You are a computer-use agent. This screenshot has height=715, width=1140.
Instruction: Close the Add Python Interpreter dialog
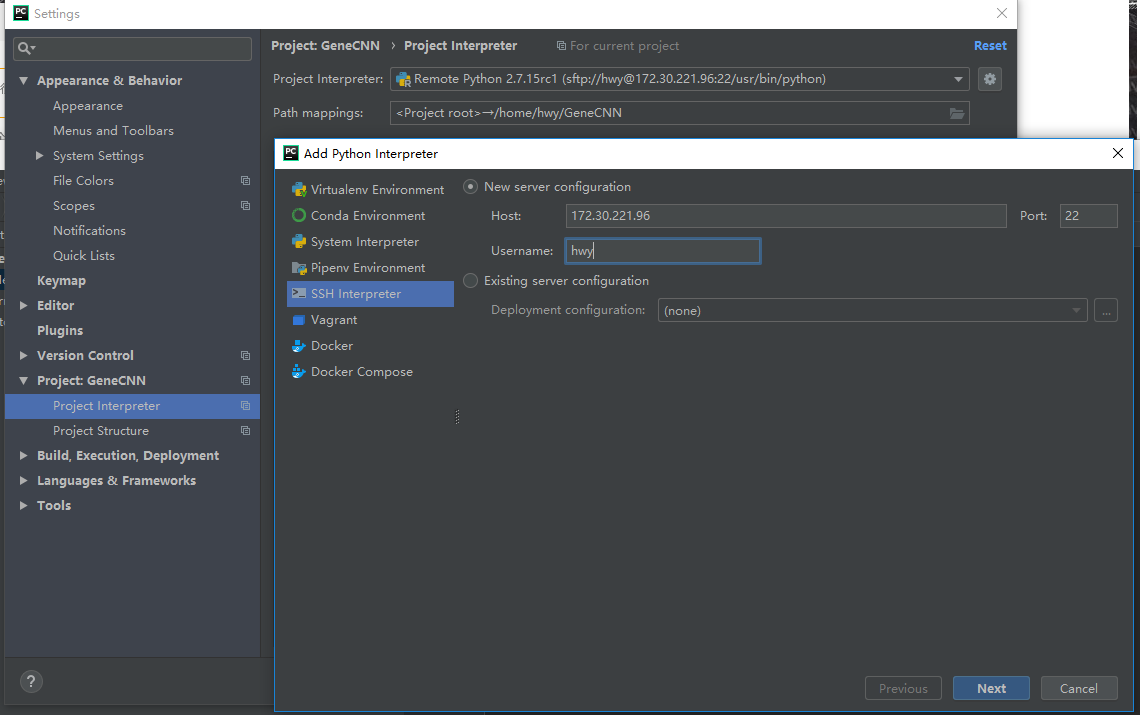[1117, 153]
